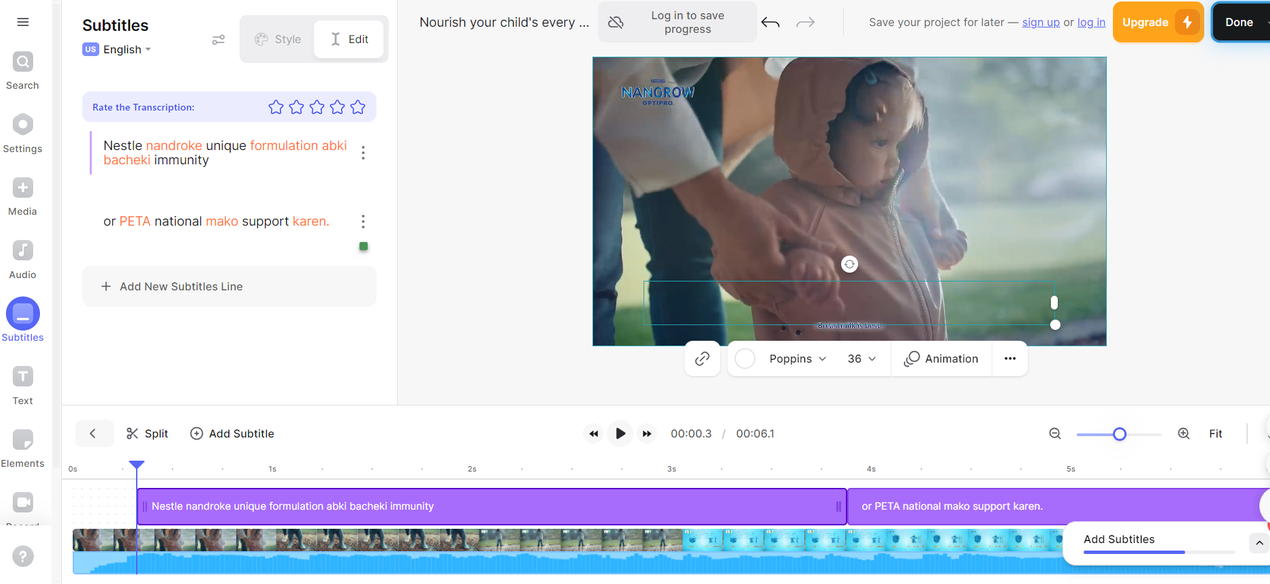Open the Media panel
Screen dimensions: 1270x584
point(23,197)
